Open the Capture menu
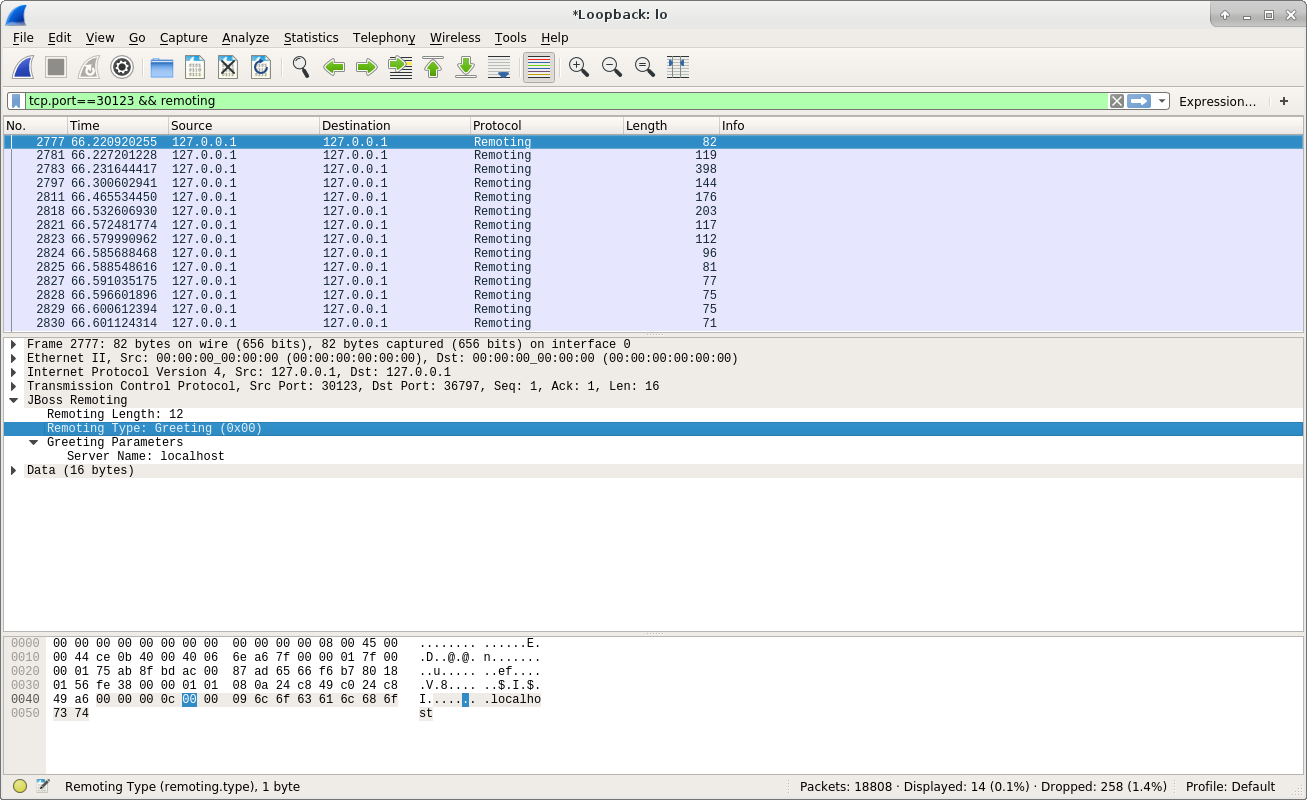The width and height of the screenshot is (1307, 800). pyautogui.click(x=184, y=37)
